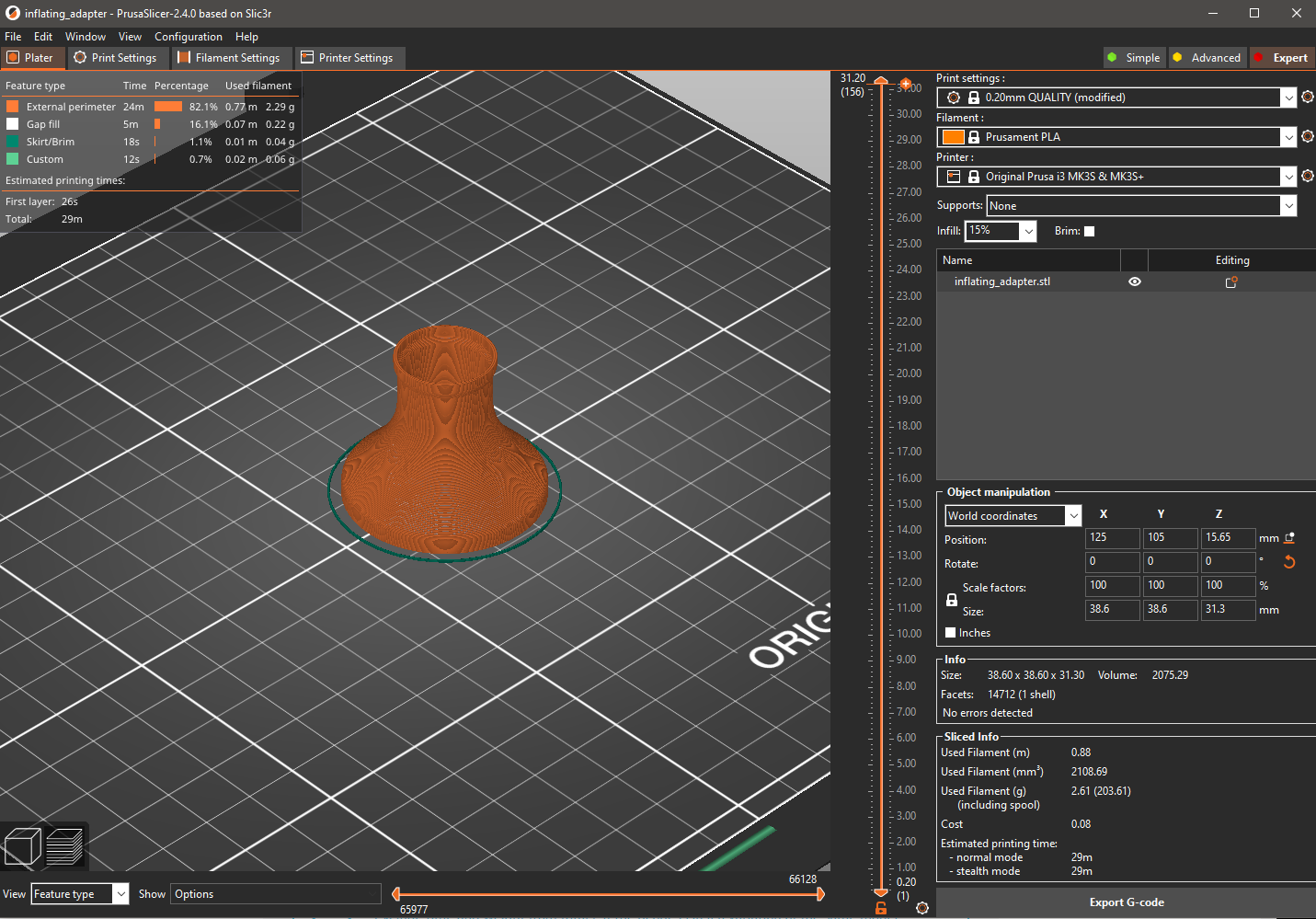Open the Configuration menu
1316x919 pixels.
(189, 37)
